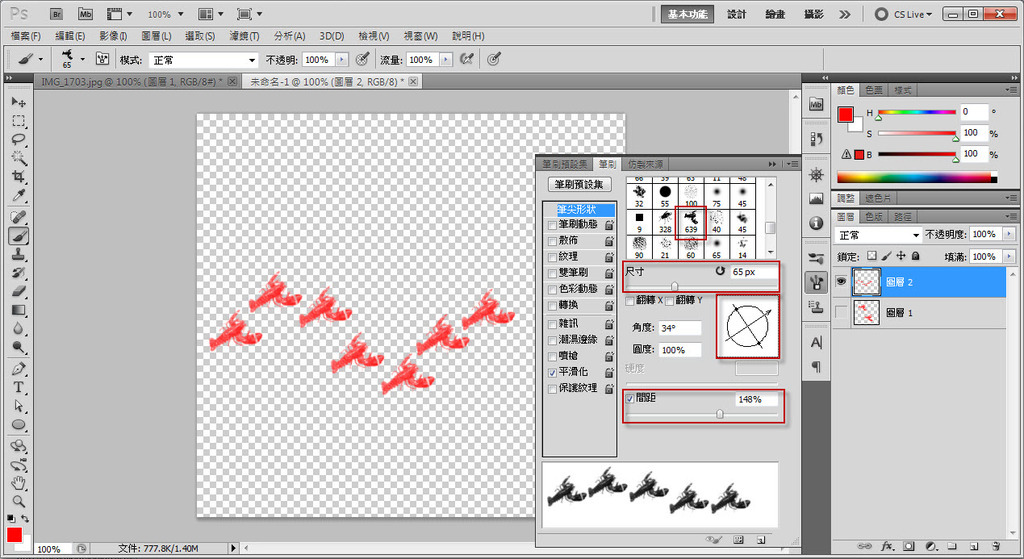The width and height of the screenshot is (1024, 559).
Task: Select the Eyedropper tool
Action: tap(18, 195)
